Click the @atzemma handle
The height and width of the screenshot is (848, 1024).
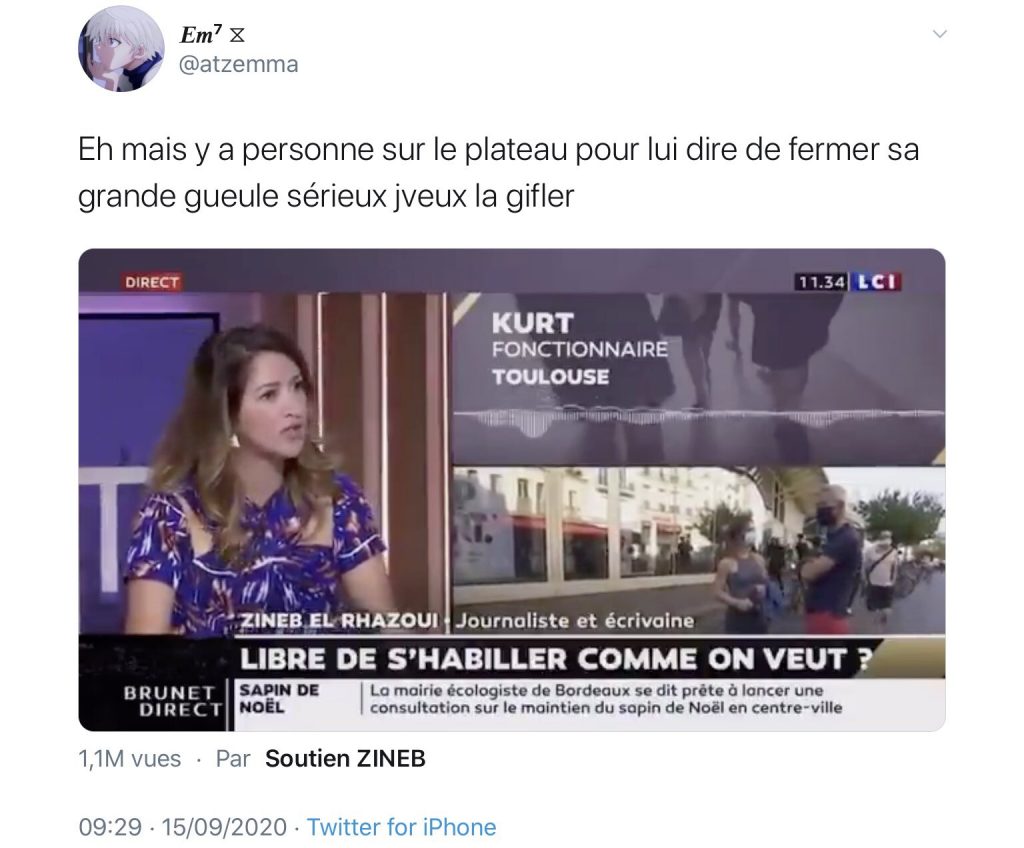(x=238, y=64)
